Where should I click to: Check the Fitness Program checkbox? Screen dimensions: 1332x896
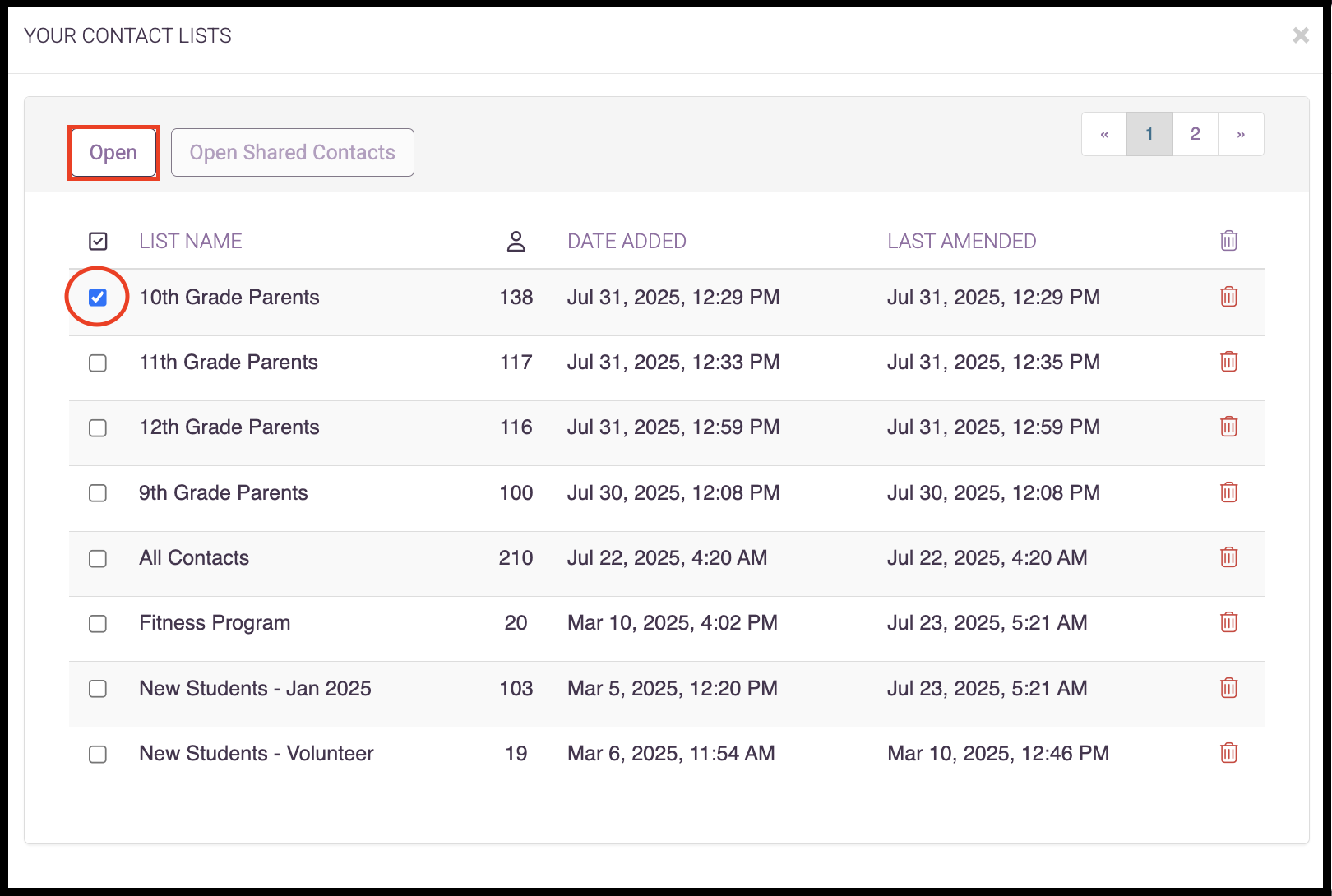[x=98, y=623]
